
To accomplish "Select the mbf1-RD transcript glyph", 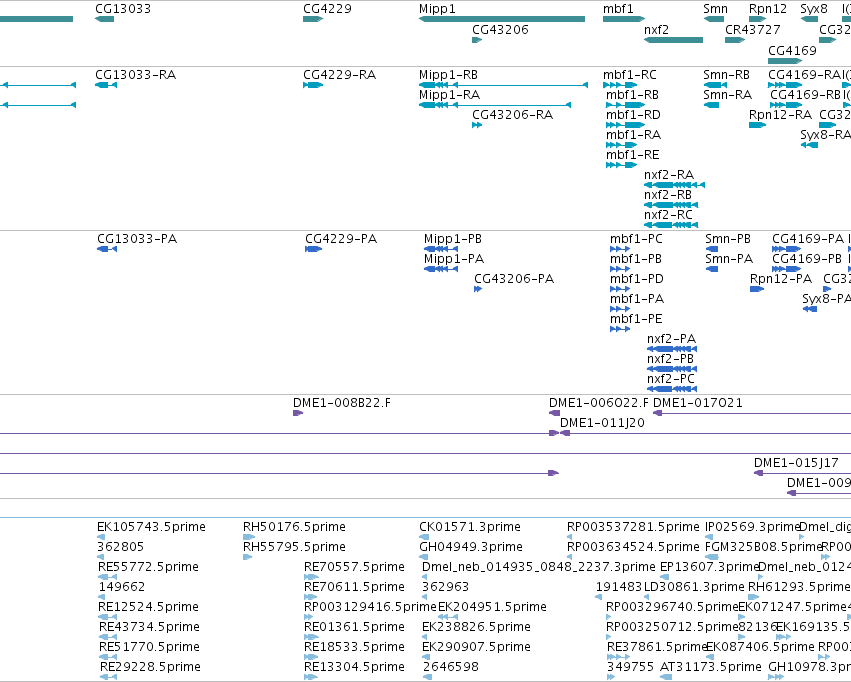I will [625, 125].
